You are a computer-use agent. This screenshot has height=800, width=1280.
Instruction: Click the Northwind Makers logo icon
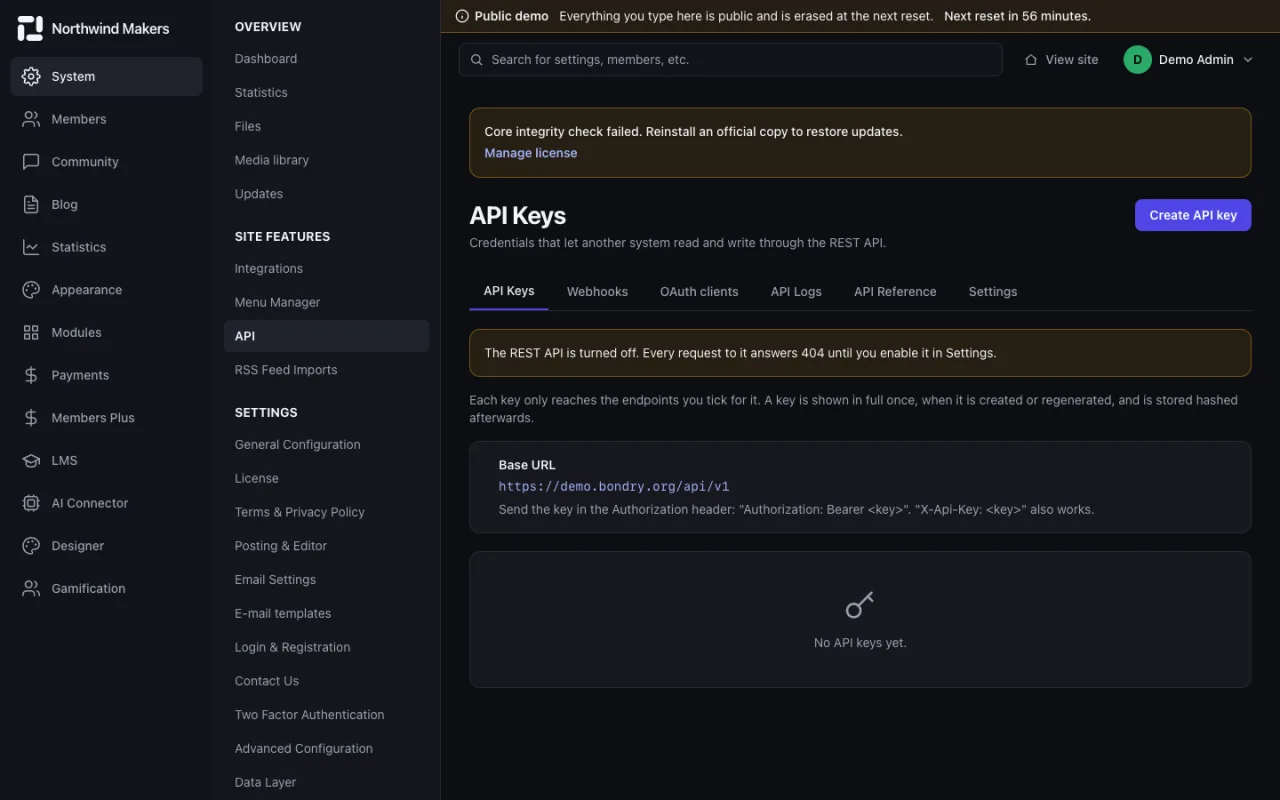point(30,28)
